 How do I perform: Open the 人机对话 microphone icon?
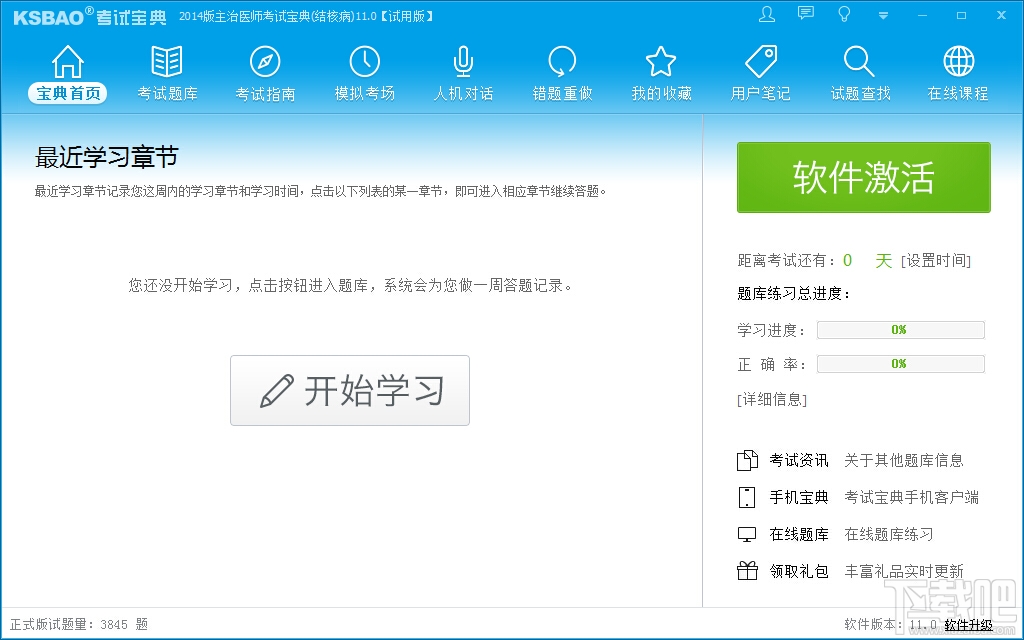click(463, 61)
